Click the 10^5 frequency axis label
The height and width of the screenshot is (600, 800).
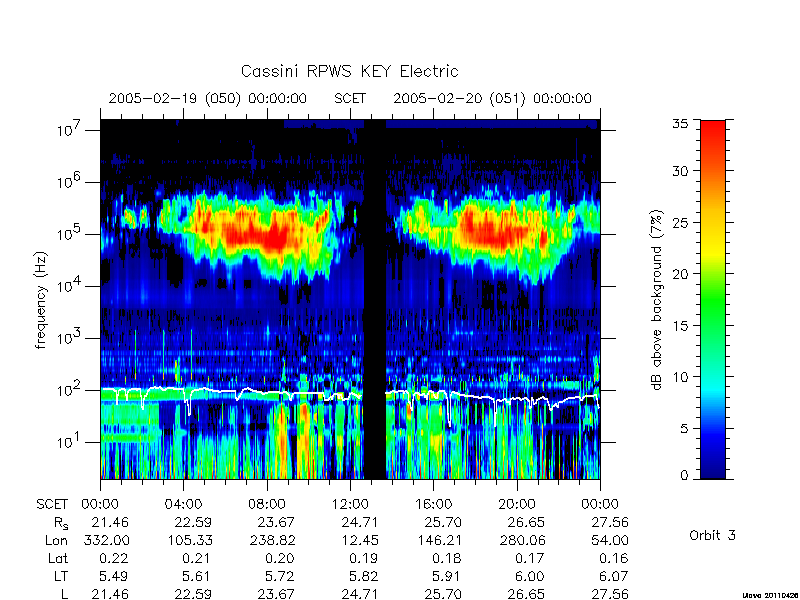pos(69,234)
